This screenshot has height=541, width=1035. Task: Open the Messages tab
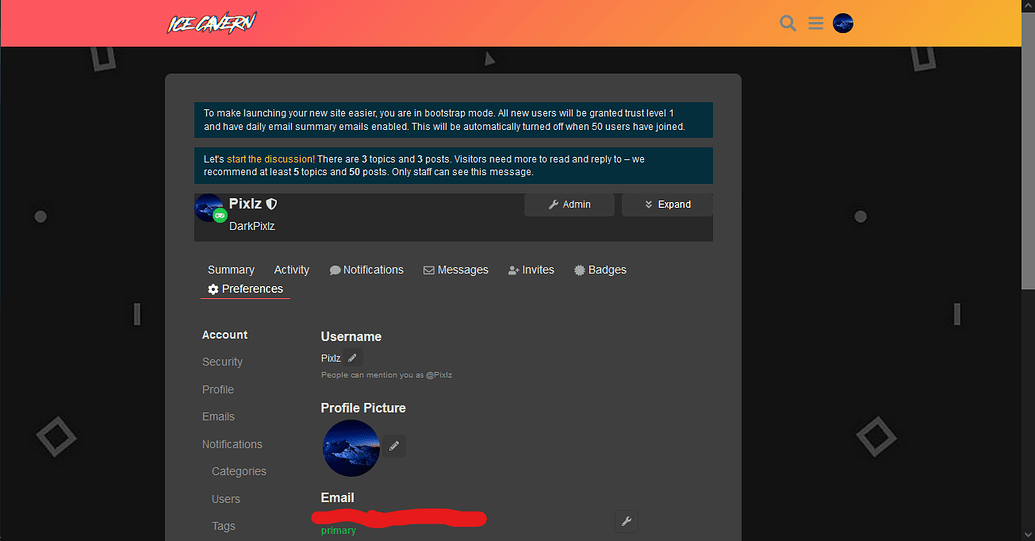pos(456,270)
